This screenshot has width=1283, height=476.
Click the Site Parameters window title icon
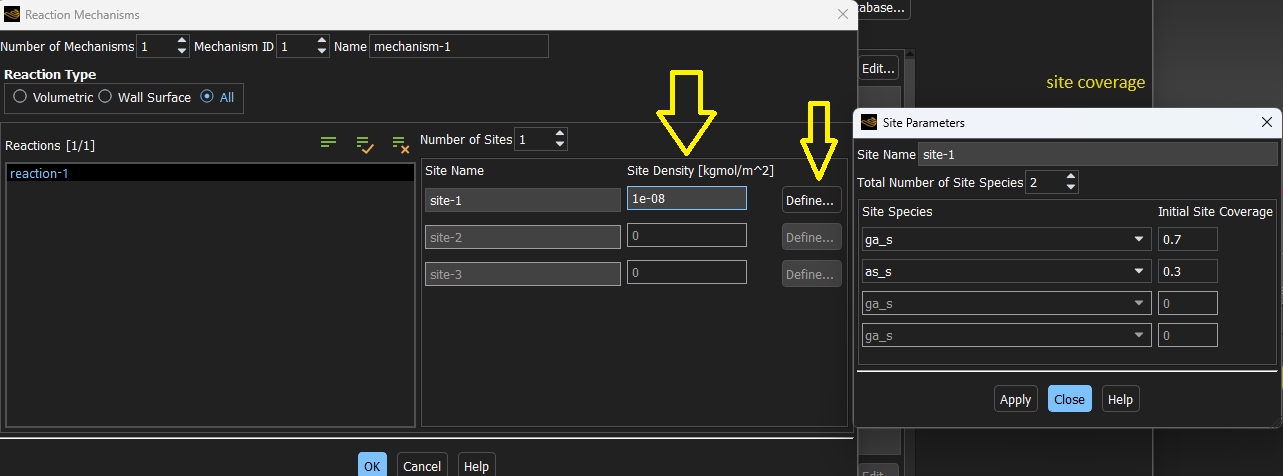point(868,123)
